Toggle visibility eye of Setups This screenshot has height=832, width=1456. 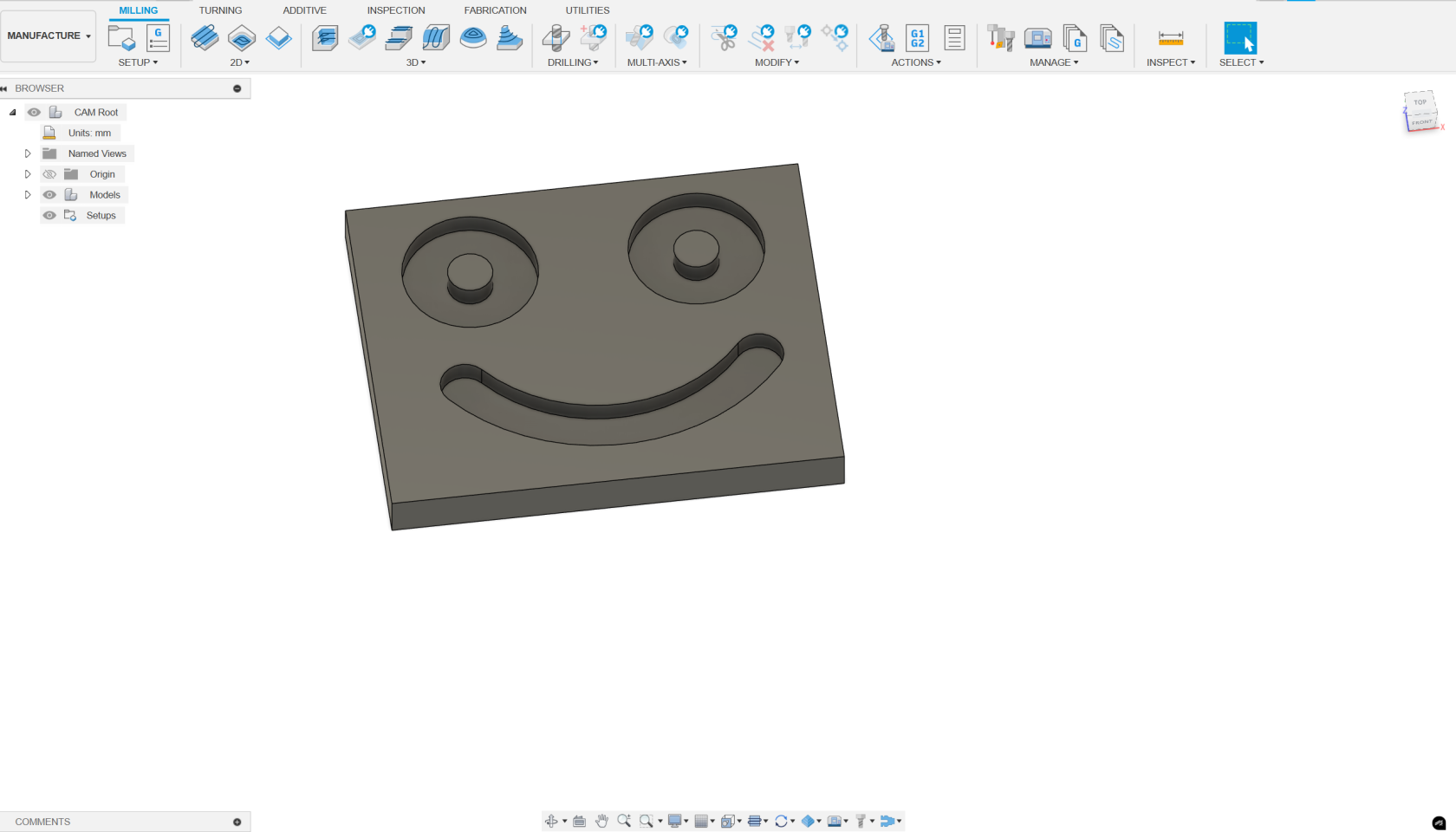pos(49,216)
